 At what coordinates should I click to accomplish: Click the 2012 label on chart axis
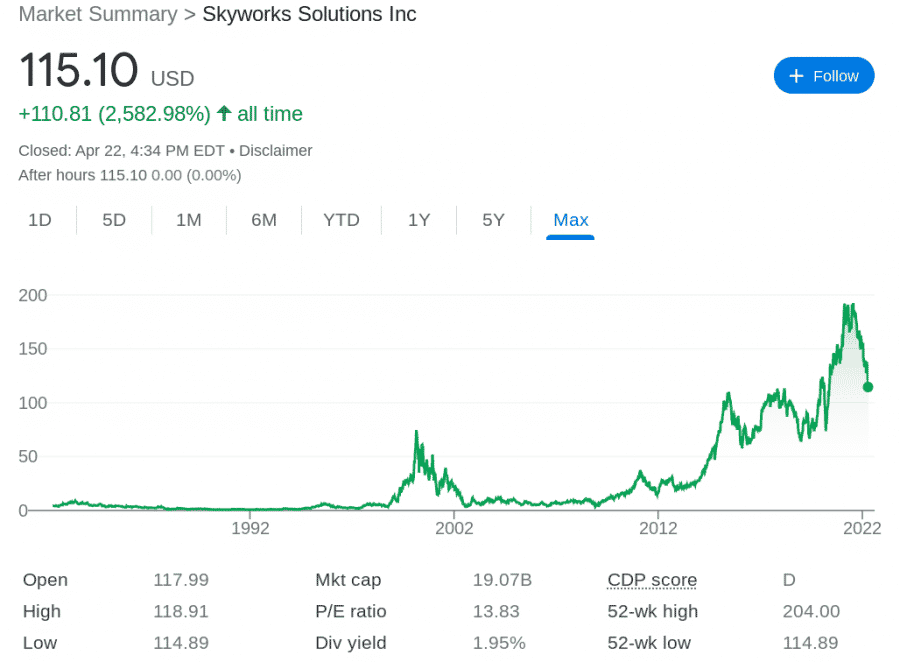(658, 528)
